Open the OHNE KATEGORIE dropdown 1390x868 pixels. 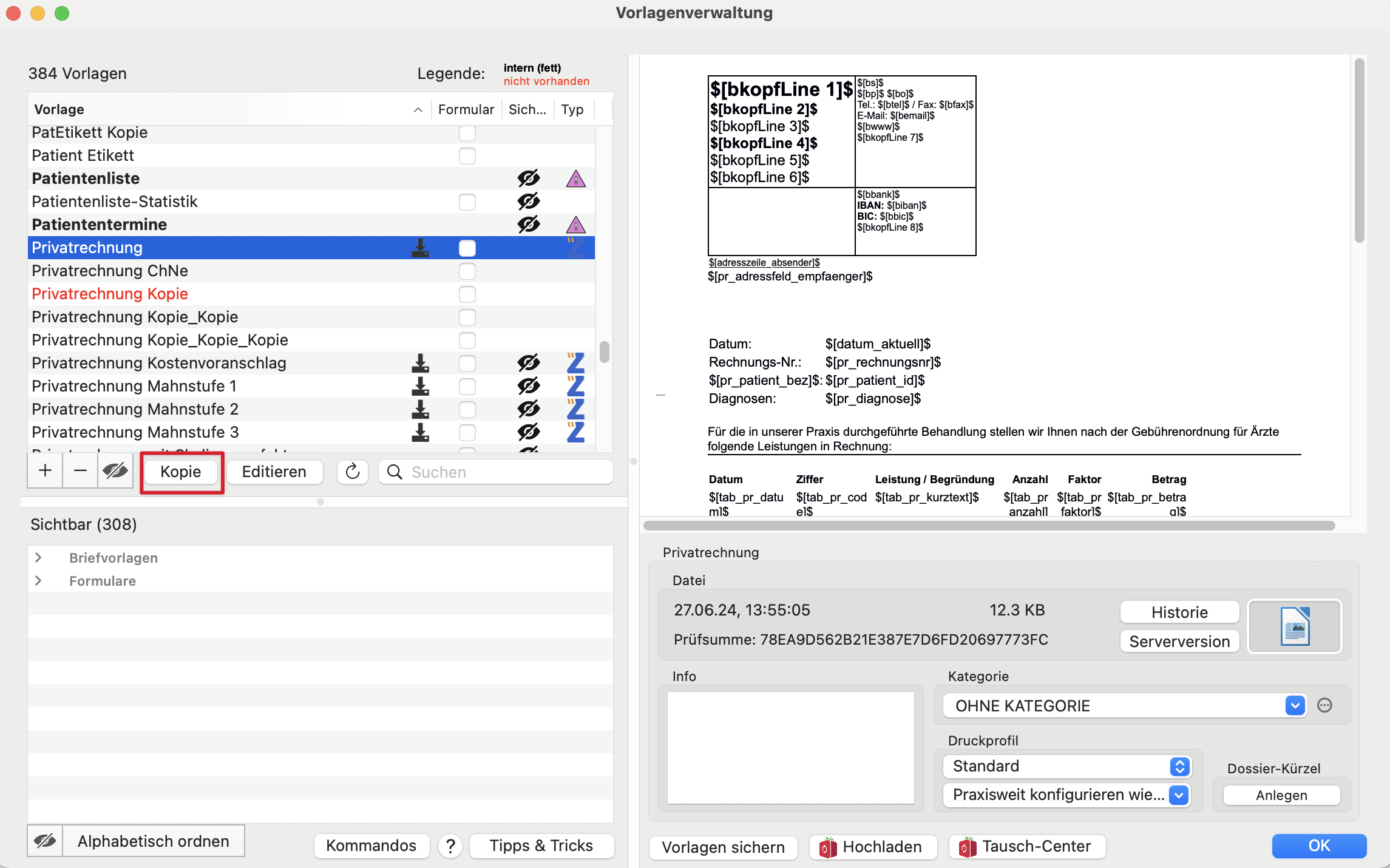[x=1125, y=705]
